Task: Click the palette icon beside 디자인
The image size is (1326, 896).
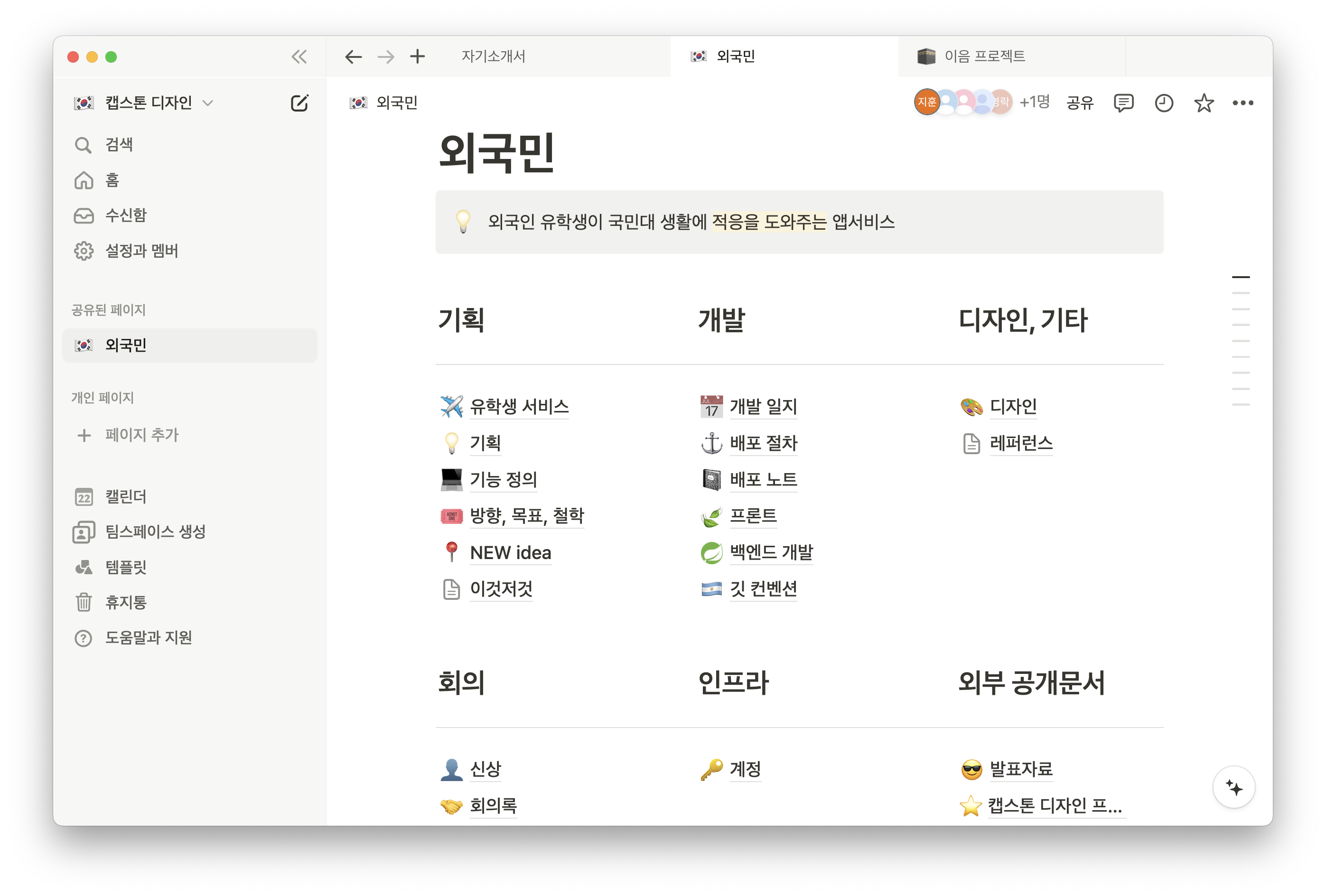Action: point(971,406)
